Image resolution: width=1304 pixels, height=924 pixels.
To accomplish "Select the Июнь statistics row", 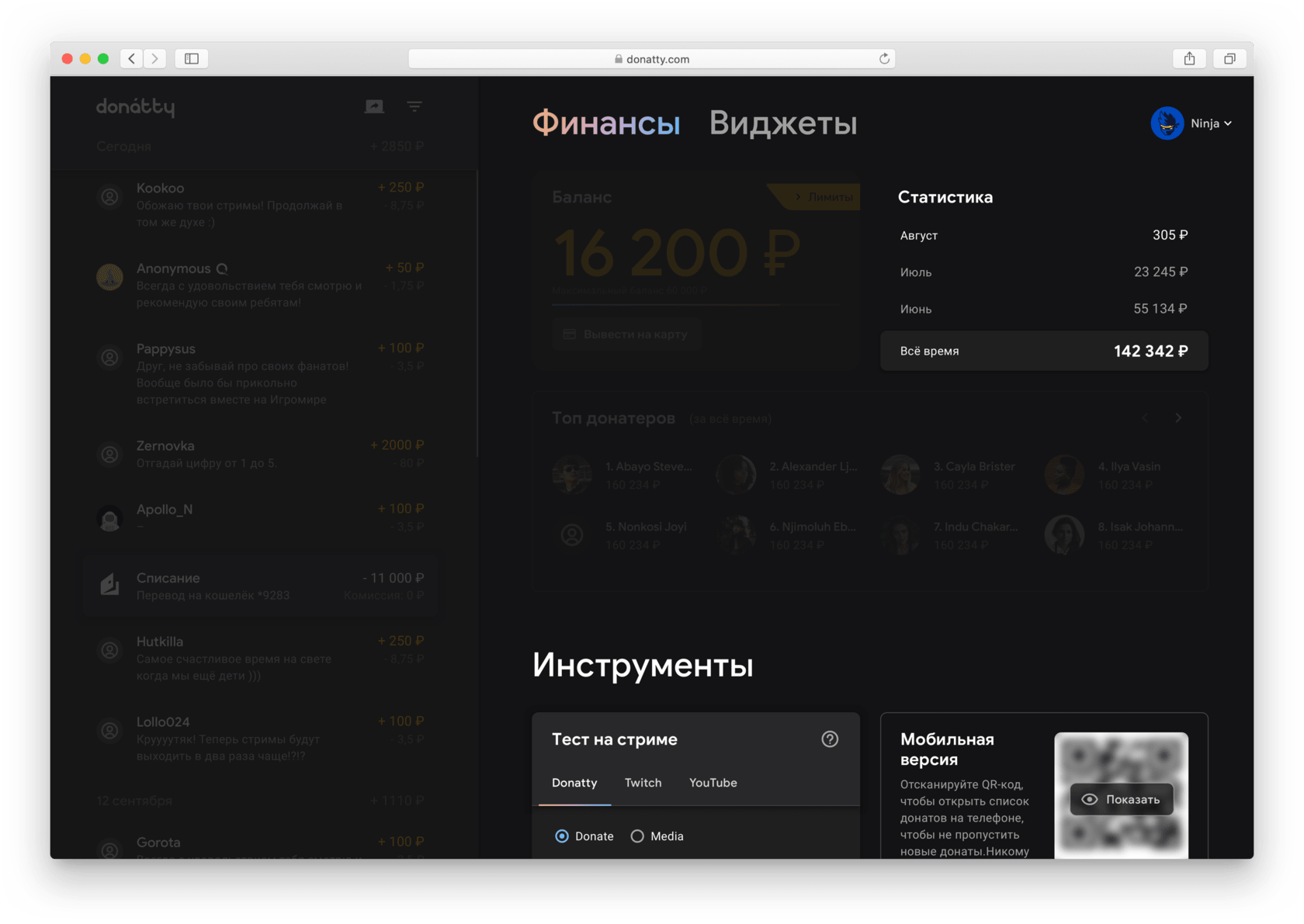I will [1044, 309].
